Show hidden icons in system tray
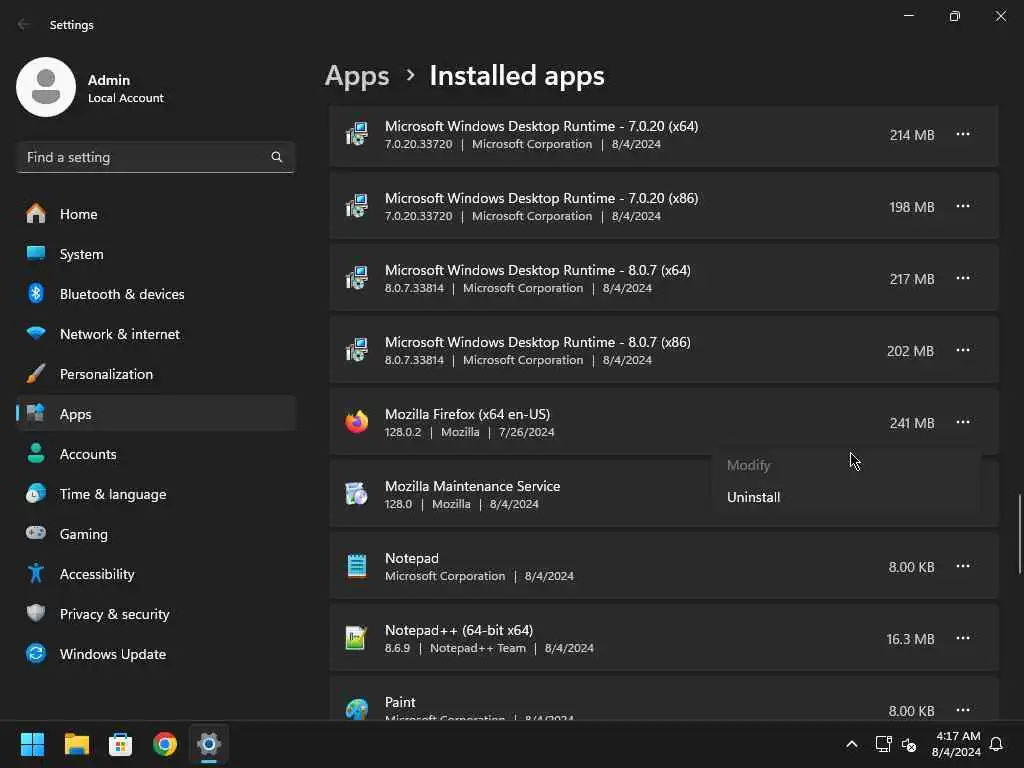Viewport: 1024px width, 768px height. pos(851,744)
